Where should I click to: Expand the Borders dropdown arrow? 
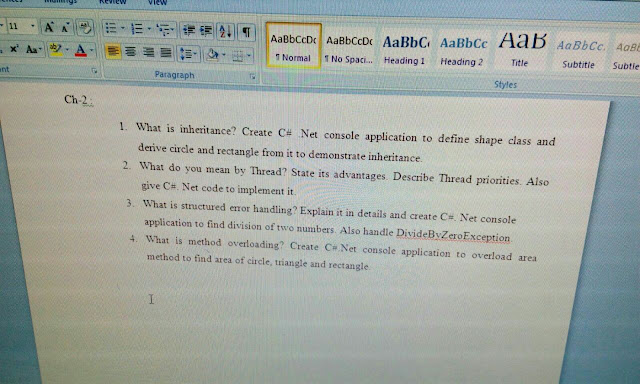249,56
